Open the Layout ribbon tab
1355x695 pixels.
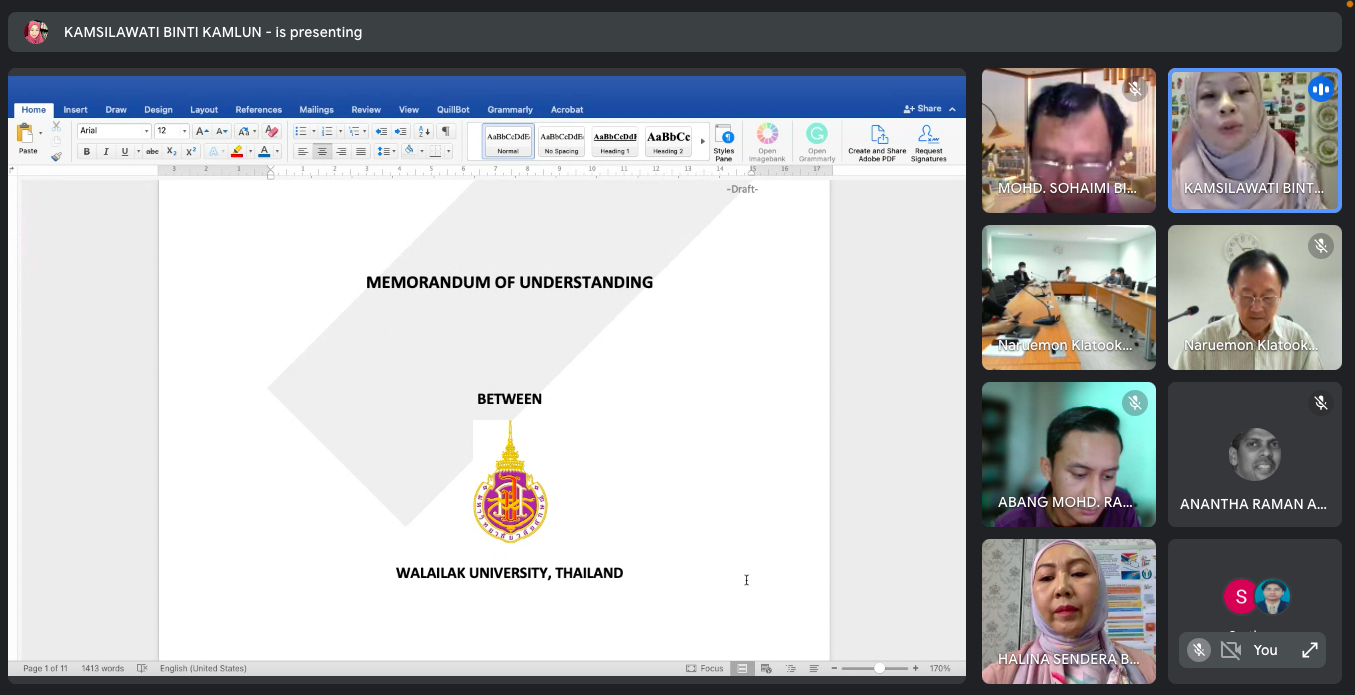pos(204,110)
